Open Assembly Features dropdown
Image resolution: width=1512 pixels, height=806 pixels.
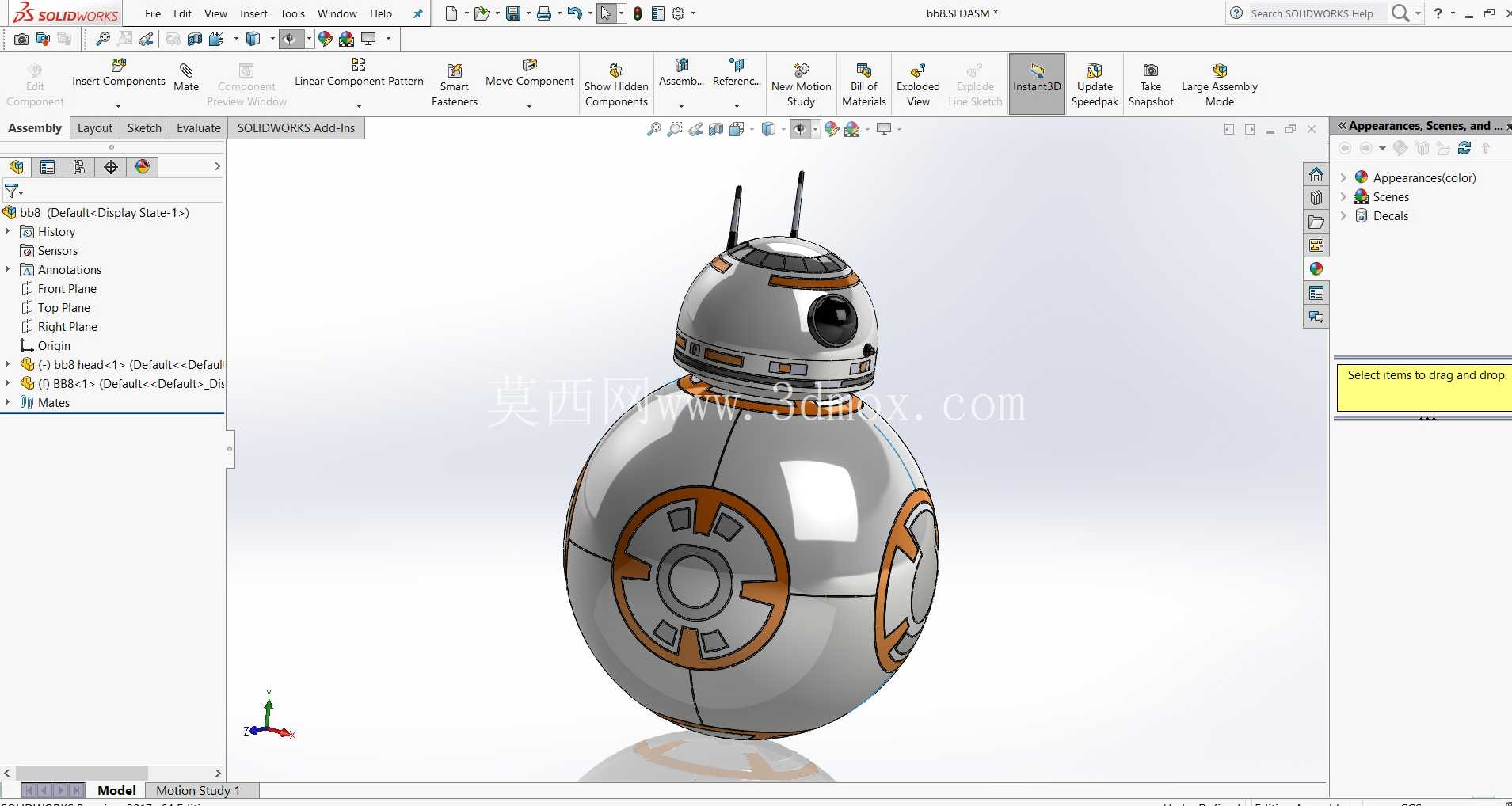click(x=681, y=106)
